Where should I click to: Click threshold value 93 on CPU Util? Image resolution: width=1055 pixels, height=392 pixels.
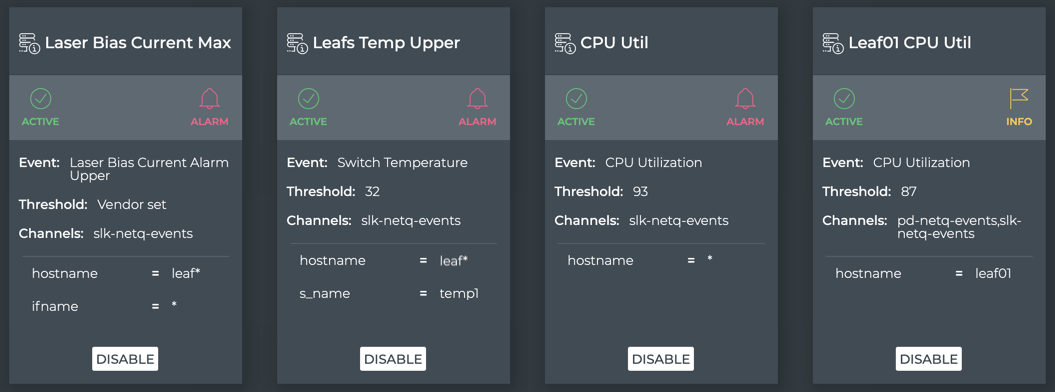pos(640,192)
